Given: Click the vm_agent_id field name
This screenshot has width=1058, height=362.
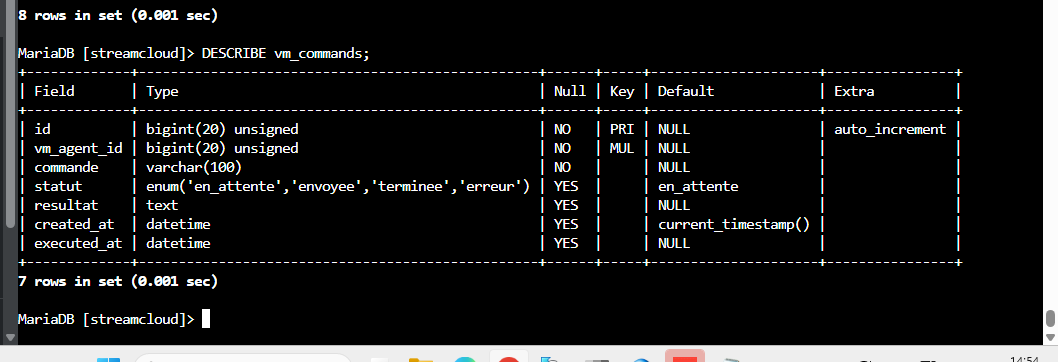Looking at the screenshot, I should 78,148.
